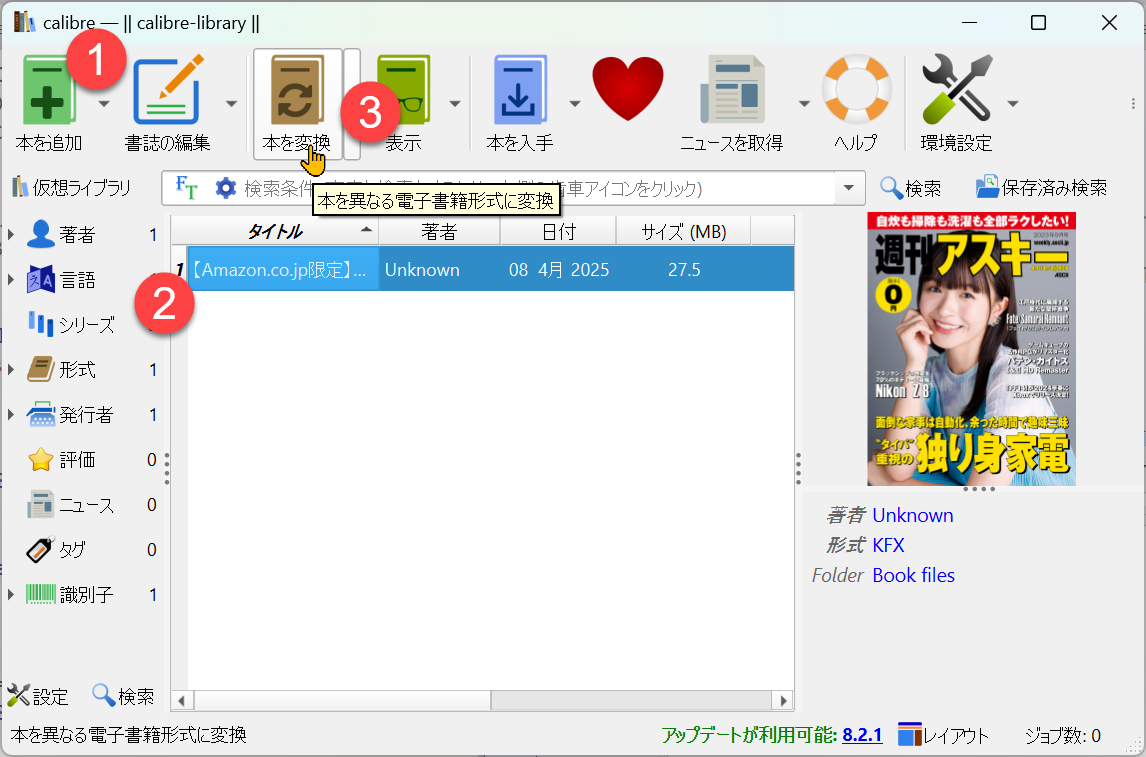Click the gear icon in search bar

(x=226, y=189)
